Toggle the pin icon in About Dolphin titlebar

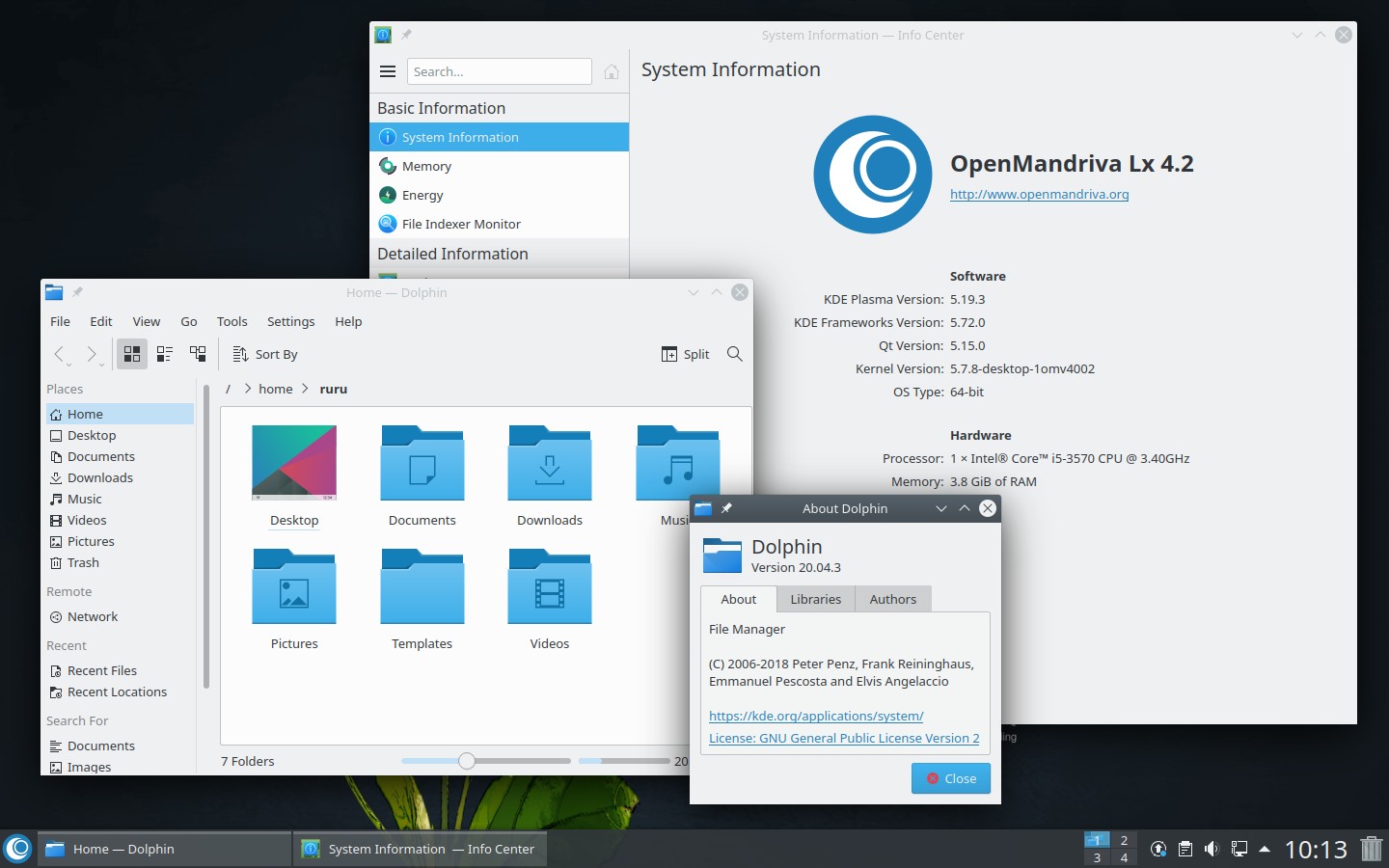[727, 508]
